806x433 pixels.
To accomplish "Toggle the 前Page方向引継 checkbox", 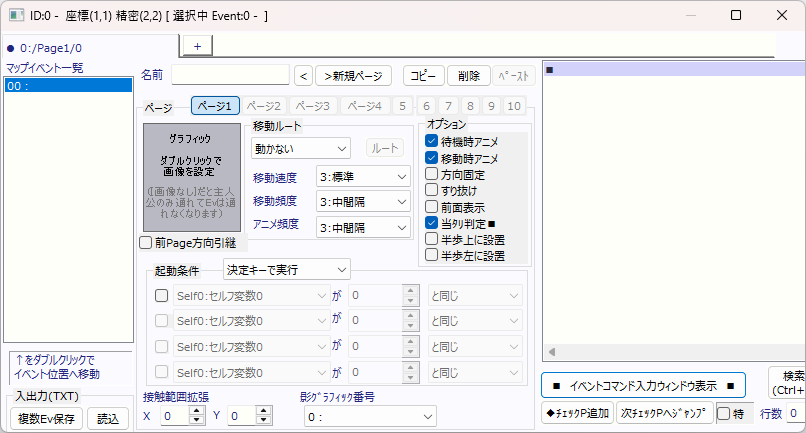I will pyautogui.click(x=145, y=243).
